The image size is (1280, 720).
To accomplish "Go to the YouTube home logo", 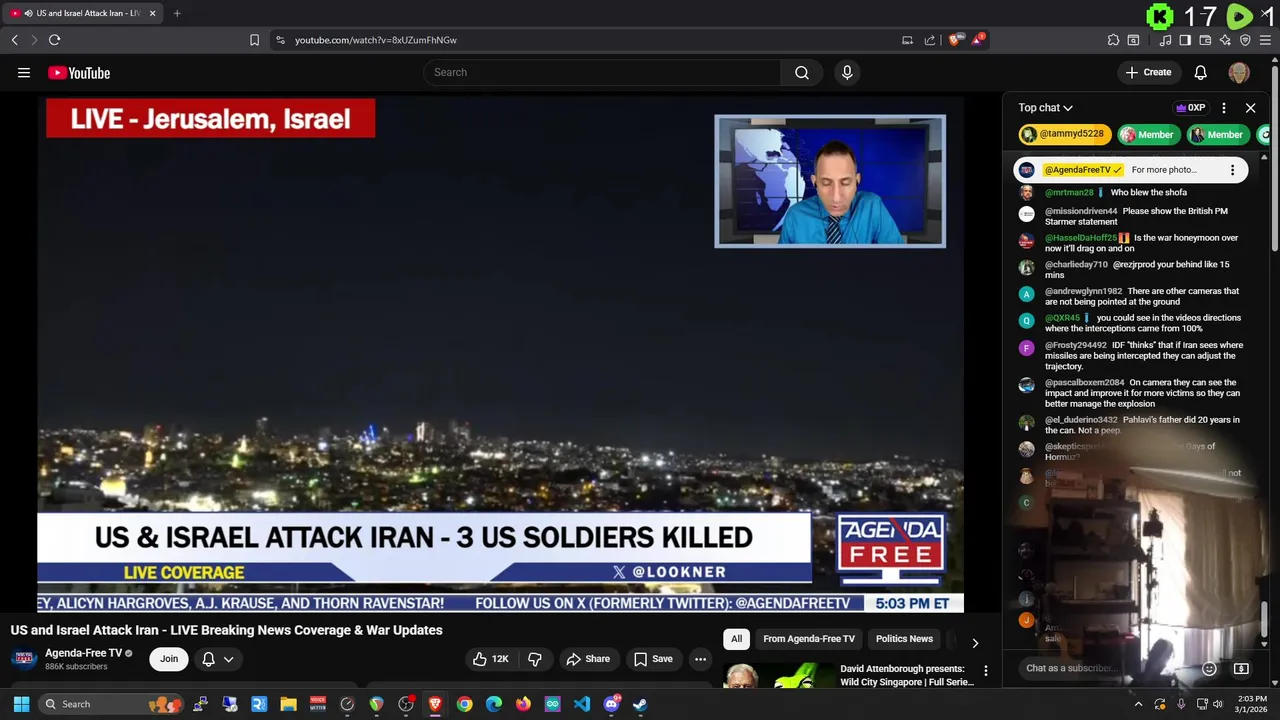I will pos(79,73).
